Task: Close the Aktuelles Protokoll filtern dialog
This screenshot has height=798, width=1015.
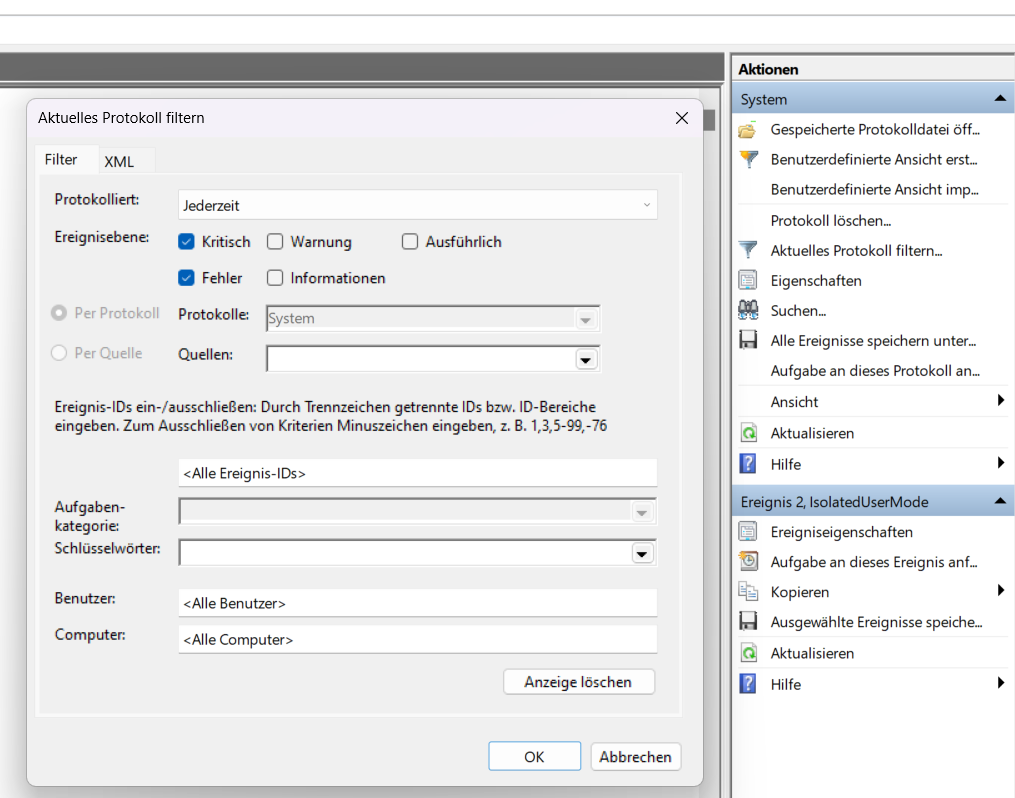Action: tap(682, 118)
